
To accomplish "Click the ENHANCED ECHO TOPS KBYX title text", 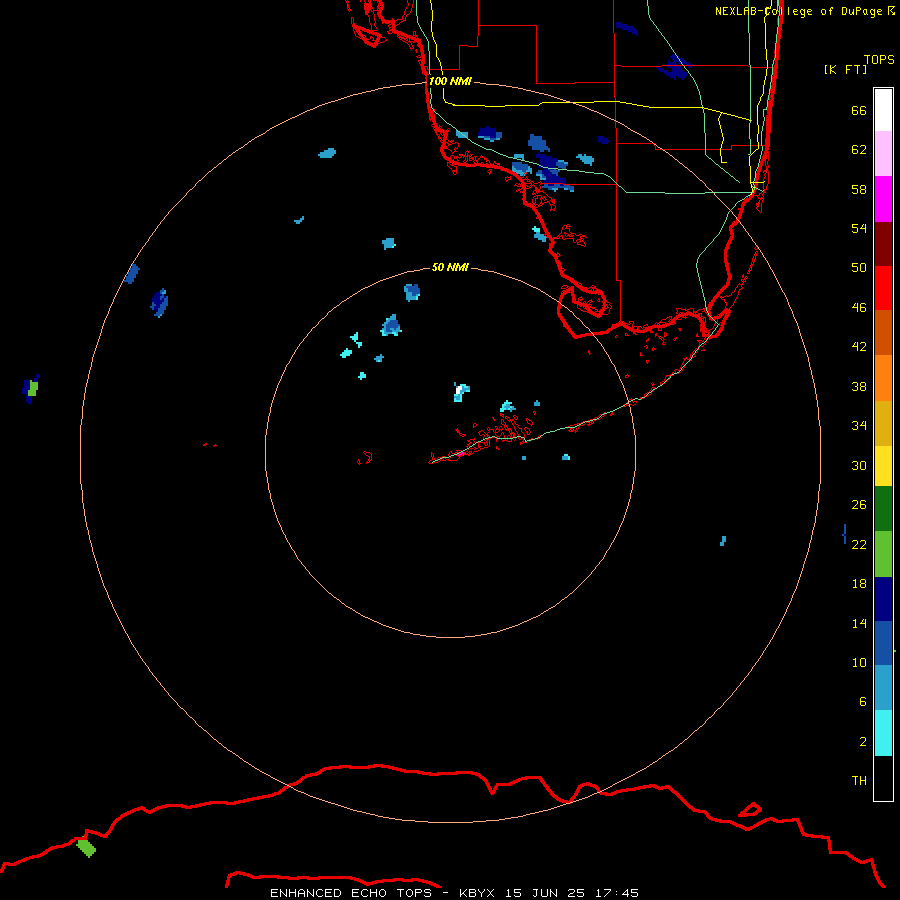I will pyautogui.click(x=454, y=893).
